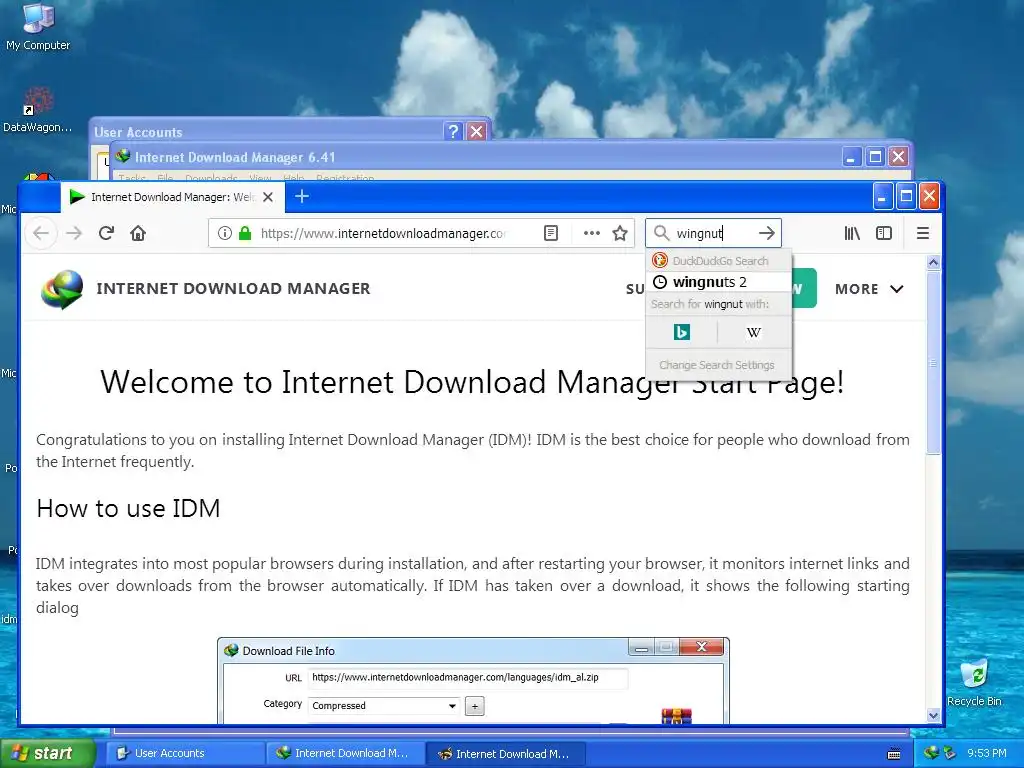Click the address bar URL
The image size is (1024, 768).
382,233
